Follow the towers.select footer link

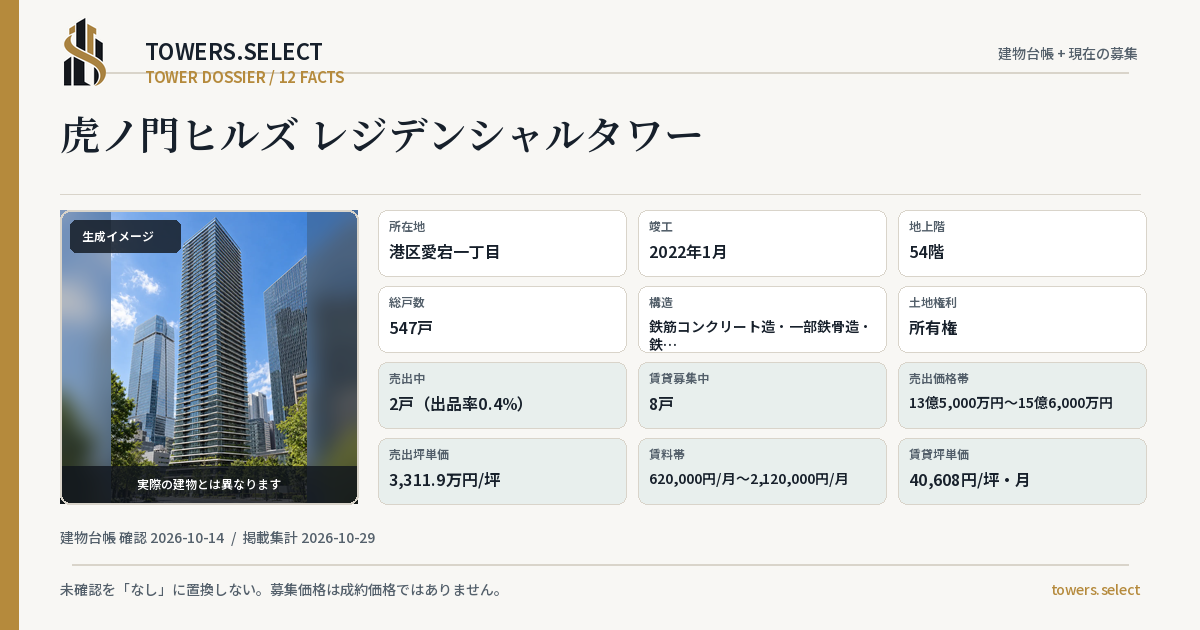click(x=1095, y=590)
